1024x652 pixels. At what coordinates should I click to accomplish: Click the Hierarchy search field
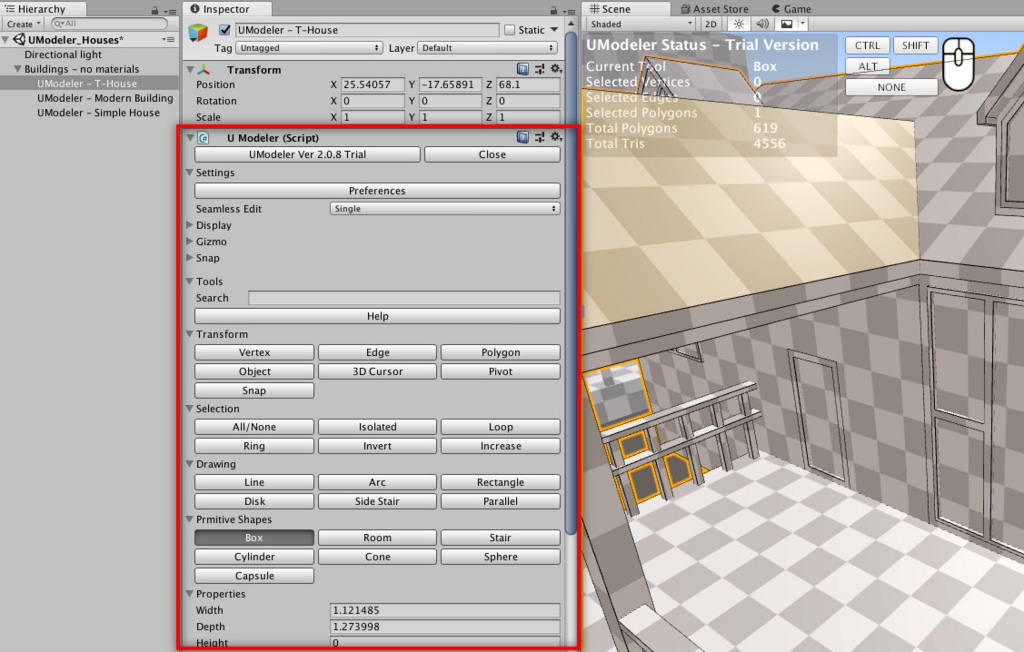pos(109,24)
